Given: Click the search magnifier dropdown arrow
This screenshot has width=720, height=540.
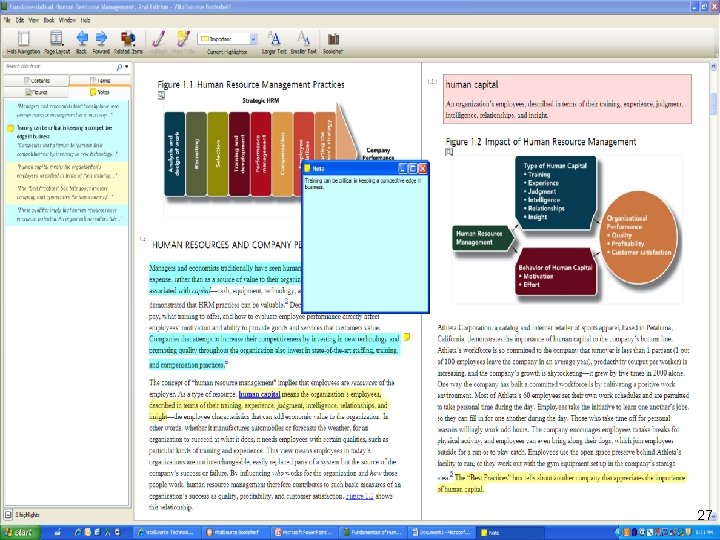Looking at the screenshot, I should click(127, 67).
